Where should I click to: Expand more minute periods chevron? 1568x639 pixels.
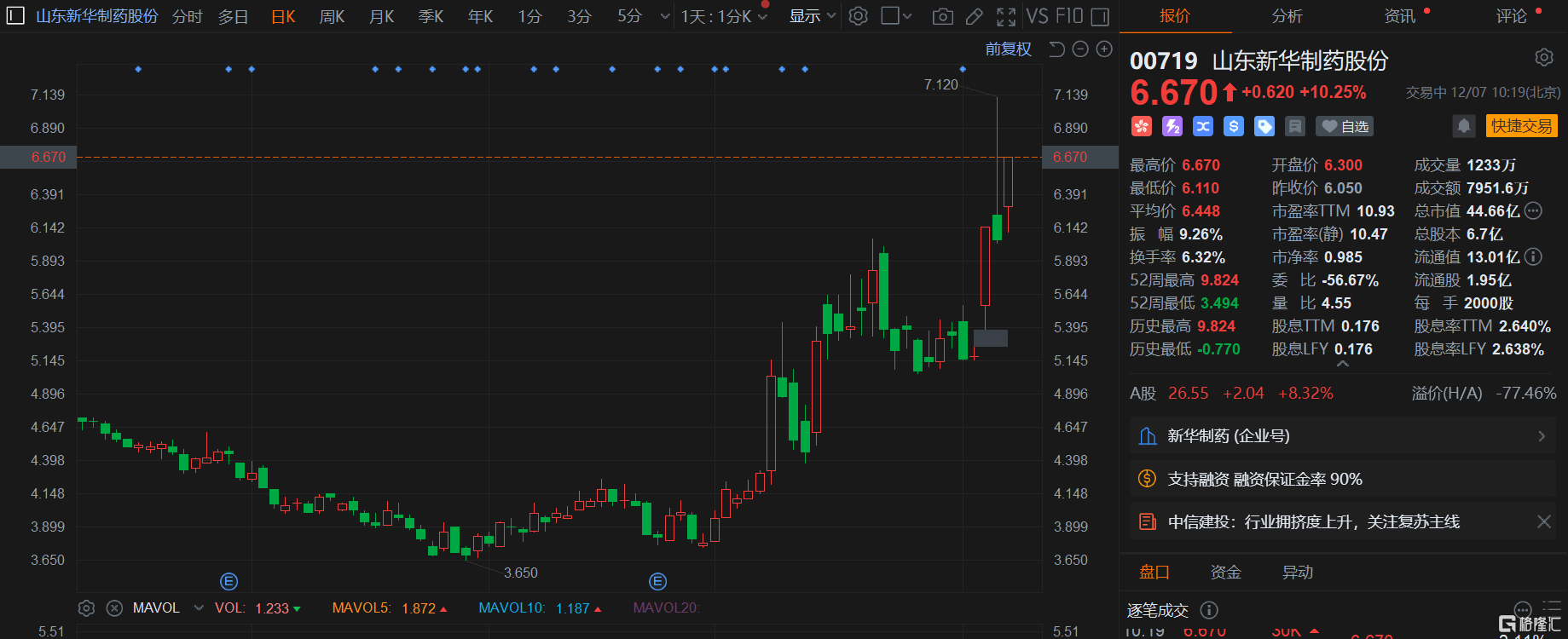[x=665, y=16]
